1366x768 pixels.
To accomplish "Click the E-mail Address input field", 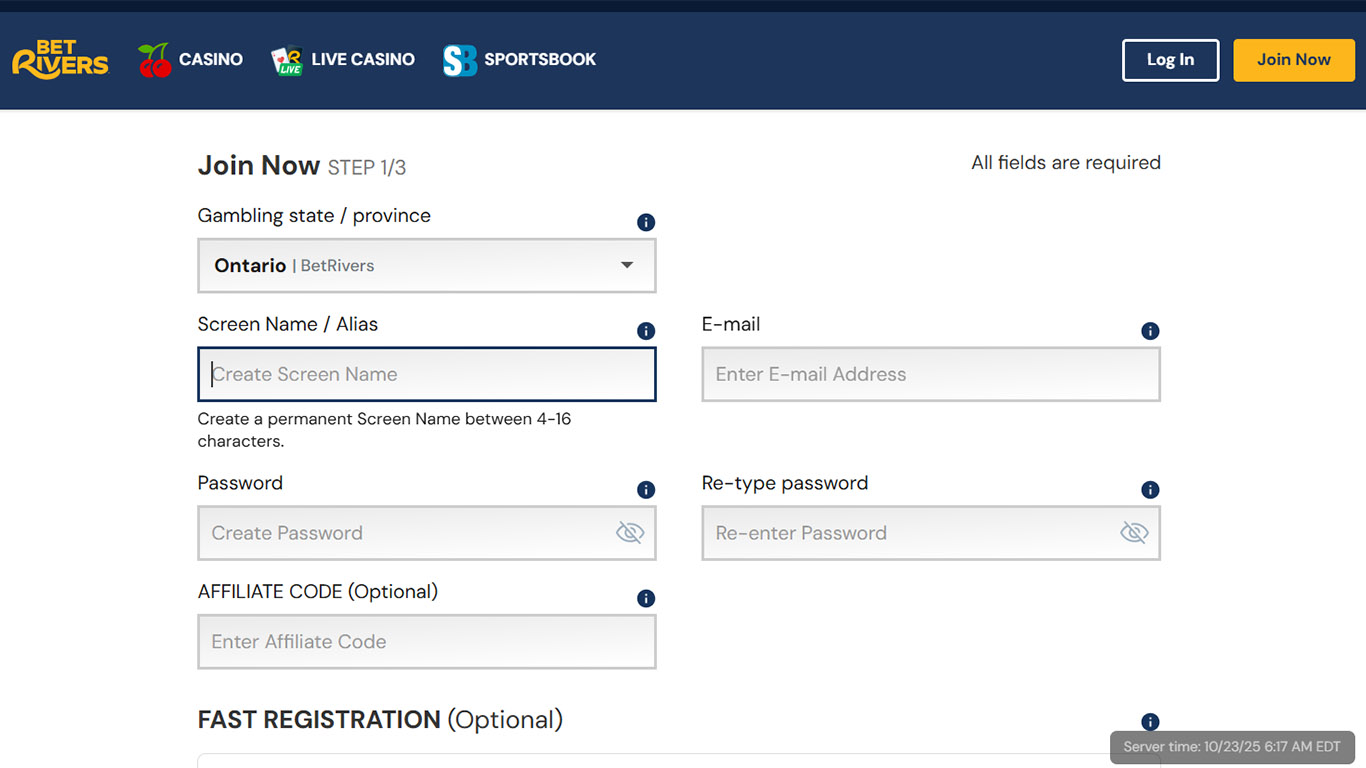I will (930, 375).
